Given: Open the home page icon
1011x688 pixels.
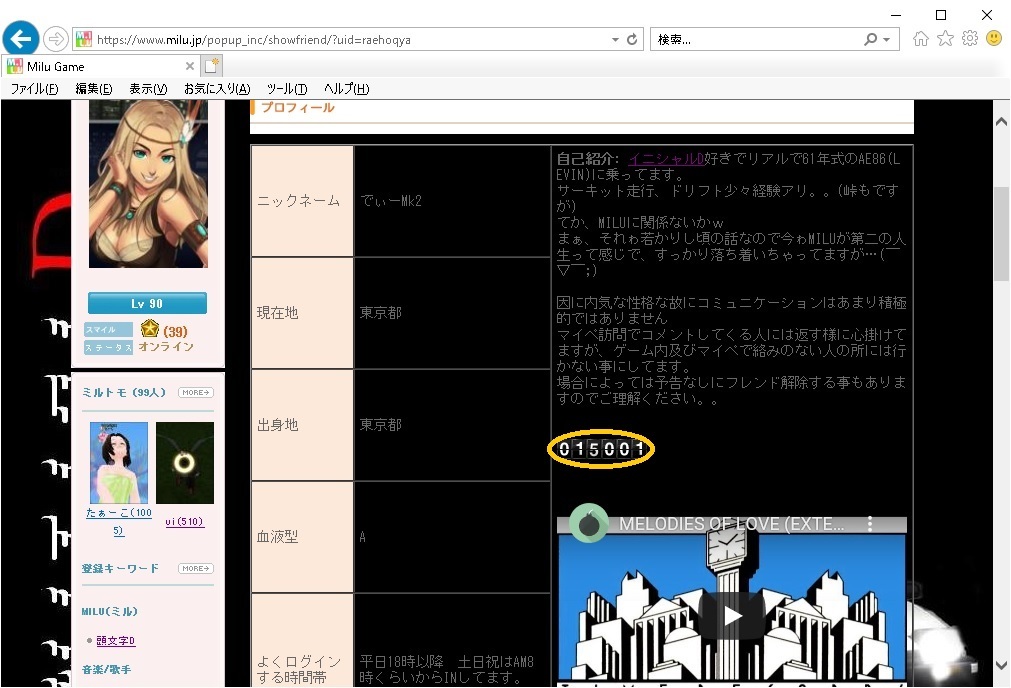Looking at the screenshot, I should (921, 39).
